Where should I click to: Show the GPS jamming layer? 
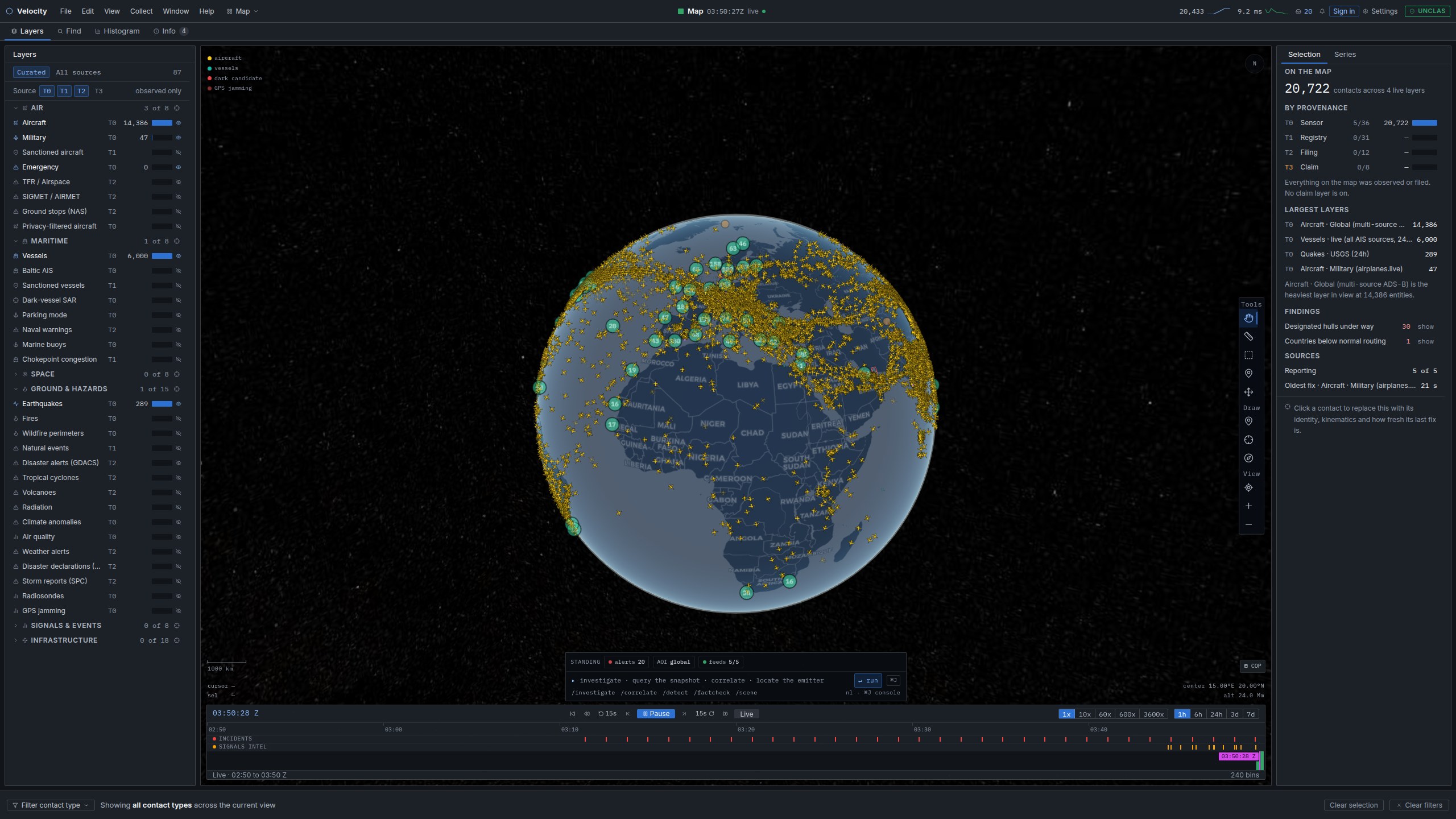(x=178, y=611)
